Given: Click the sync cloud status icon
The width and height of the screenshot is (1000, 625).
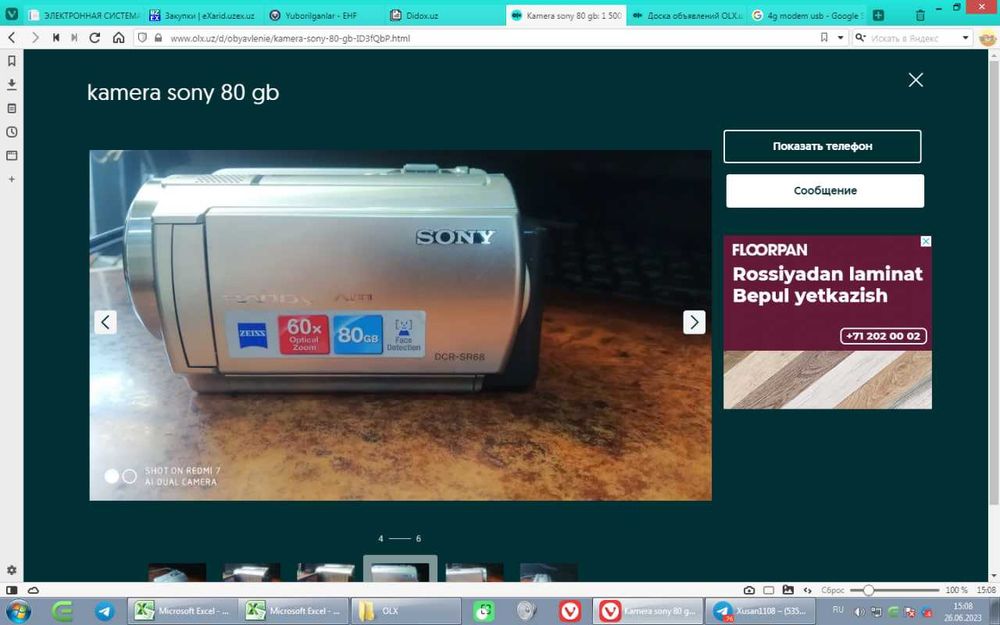Looking at the screenshot, I should (x=33, y=590).
